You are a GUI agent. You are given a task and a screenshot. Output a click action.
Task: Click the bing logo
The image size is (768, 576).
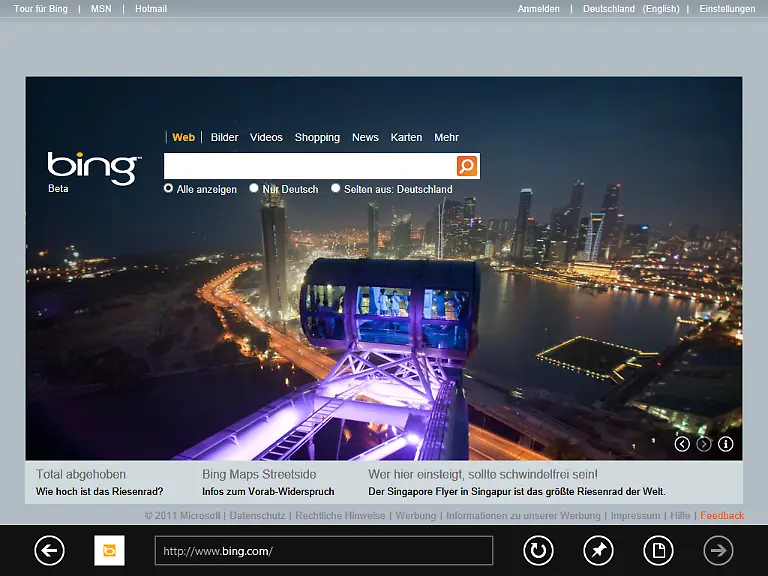point(94,168)
